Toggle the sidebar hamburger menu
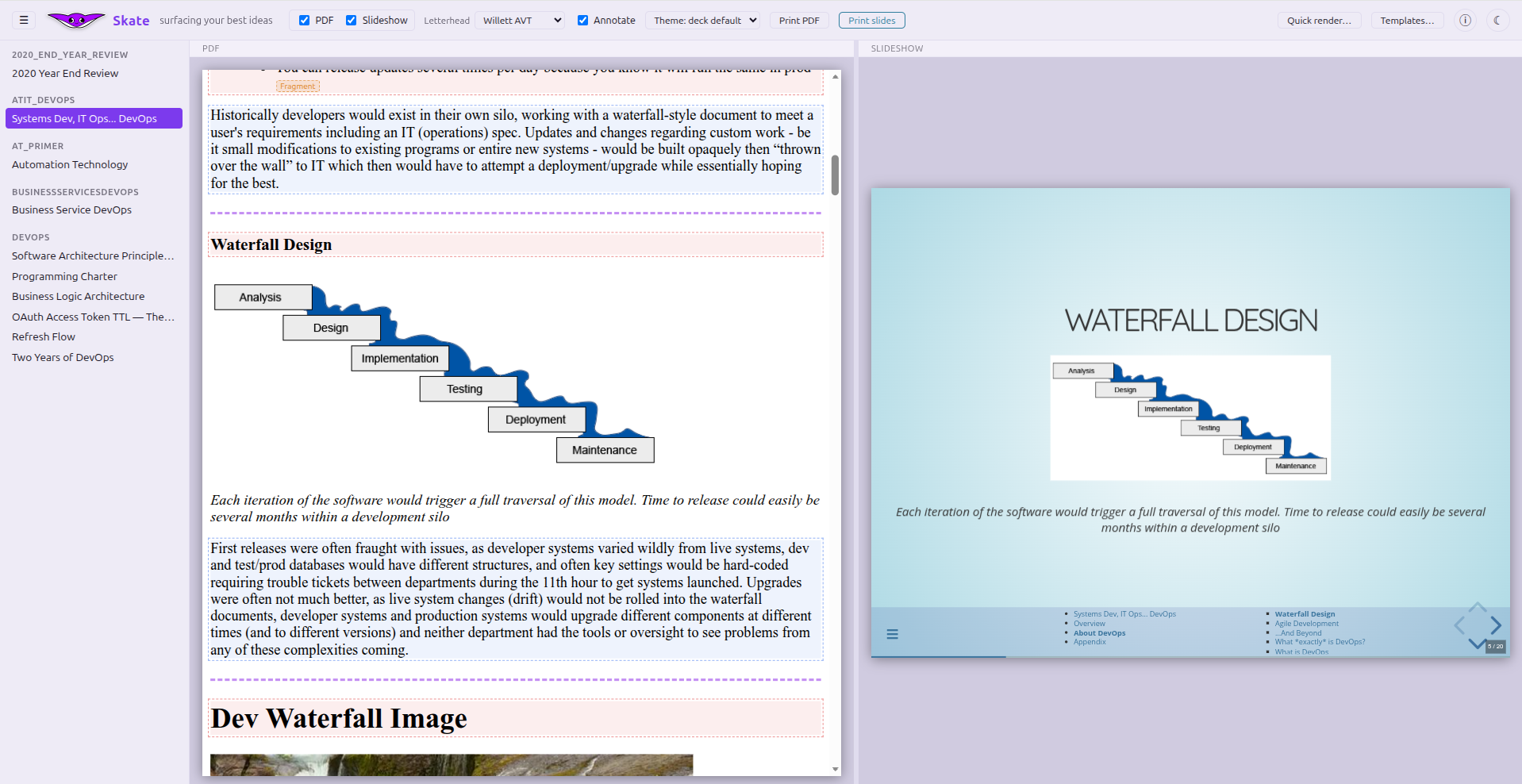This screenshot has height=784, width=1522. (24, 21)
